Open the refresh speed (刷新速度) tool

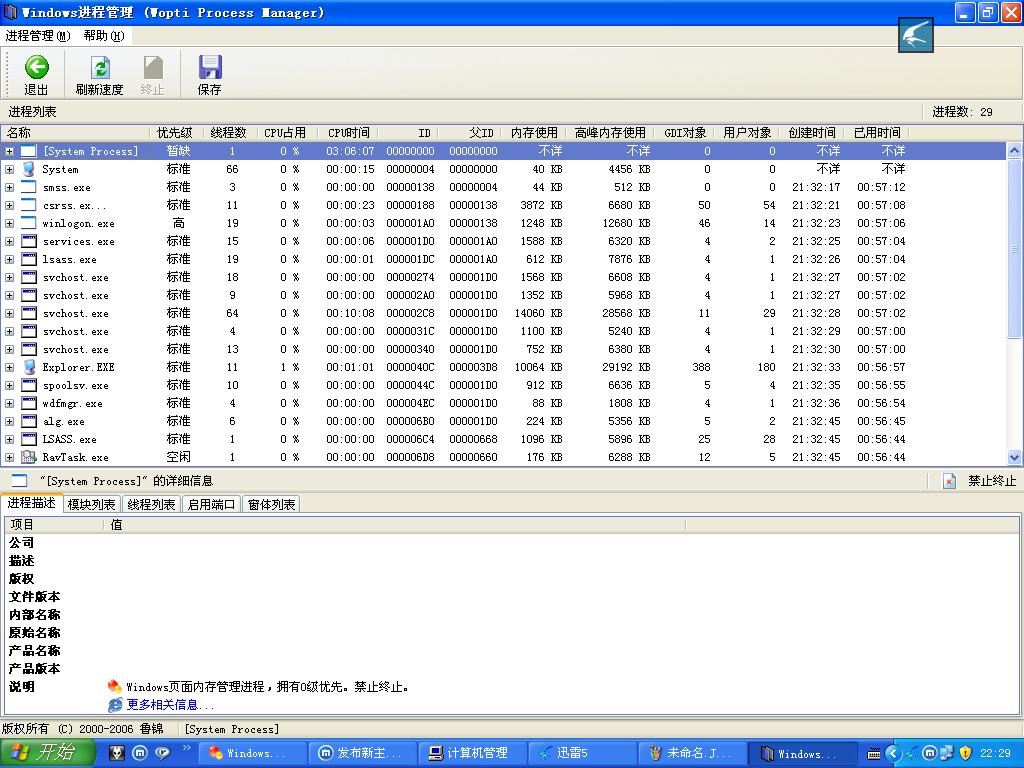click(x=99, y=76)
